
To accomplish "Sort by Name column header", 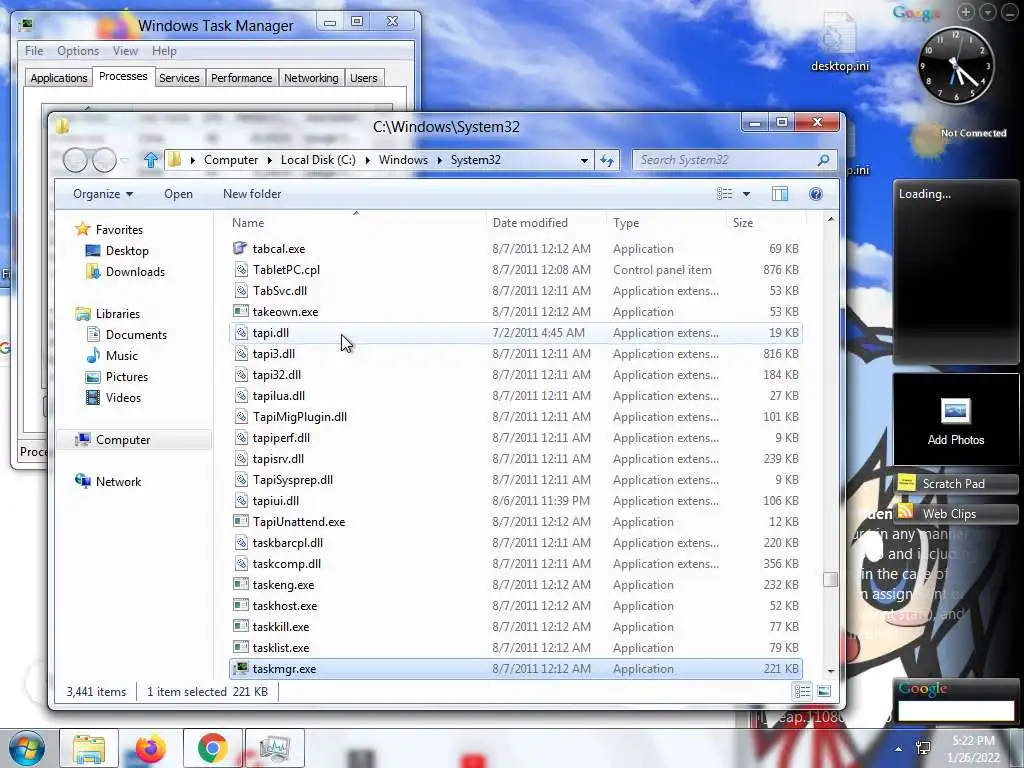I will coord(355,223).
